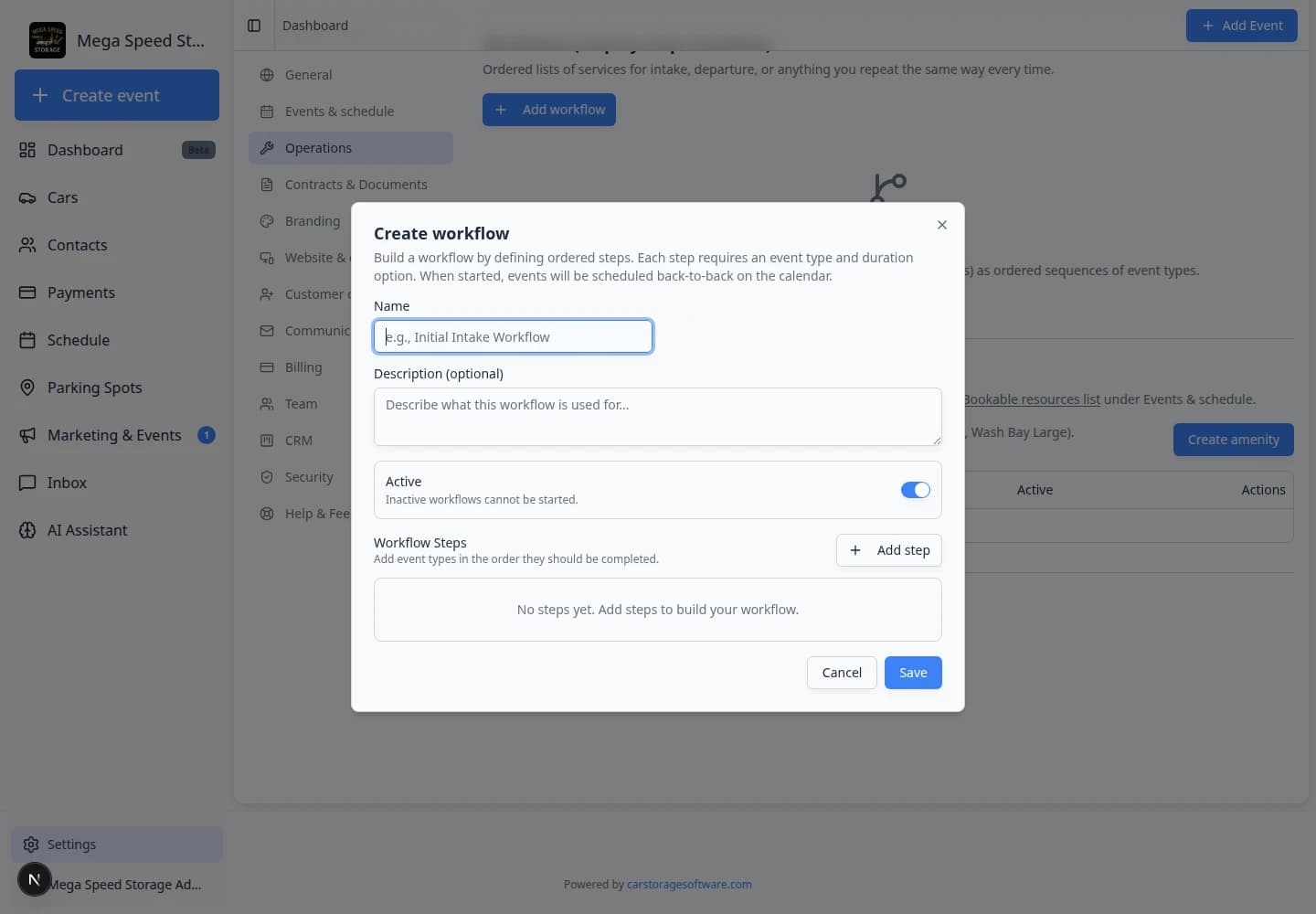Select the Operations settings tab
This screenshot has height=914, width=1316.
351,148
